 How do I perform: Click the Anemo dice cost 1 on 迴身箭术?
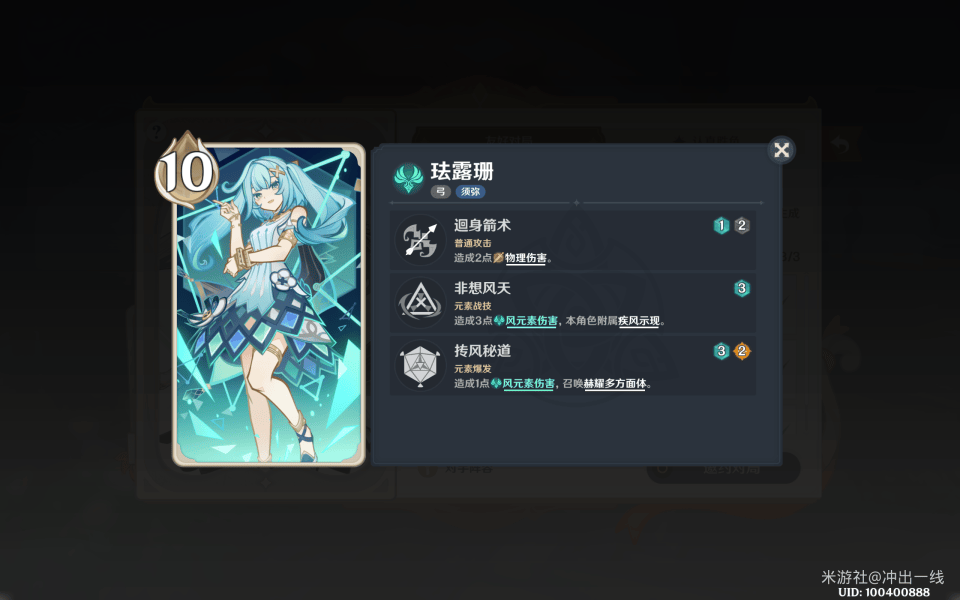[721, 226]
